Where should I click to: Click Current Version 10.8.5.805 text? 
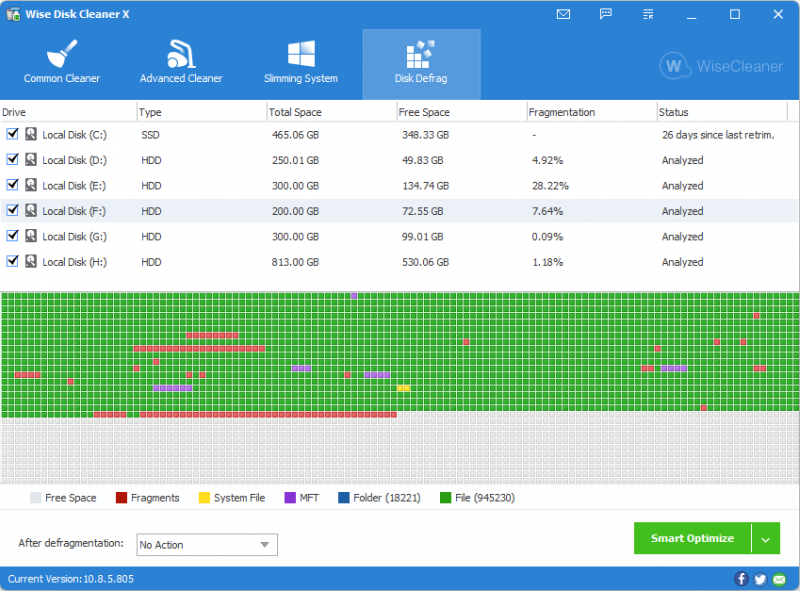pyautogui.click(x=70, y=579)
